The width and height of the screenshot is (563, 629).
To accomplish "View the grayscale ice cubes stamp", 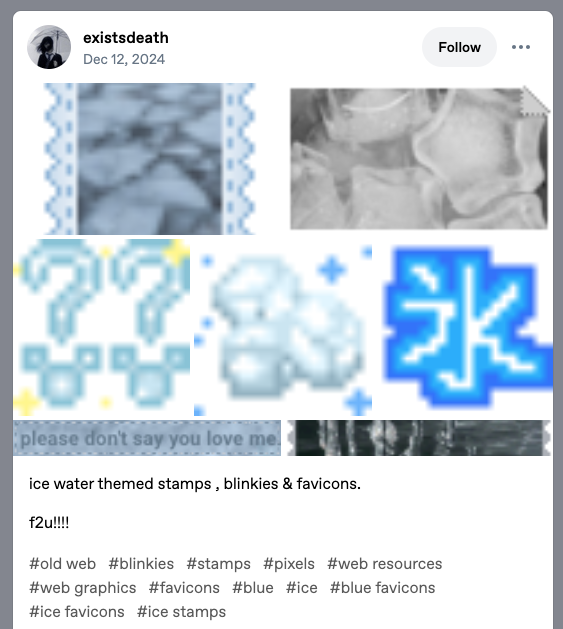I will [x=419, y=157].
